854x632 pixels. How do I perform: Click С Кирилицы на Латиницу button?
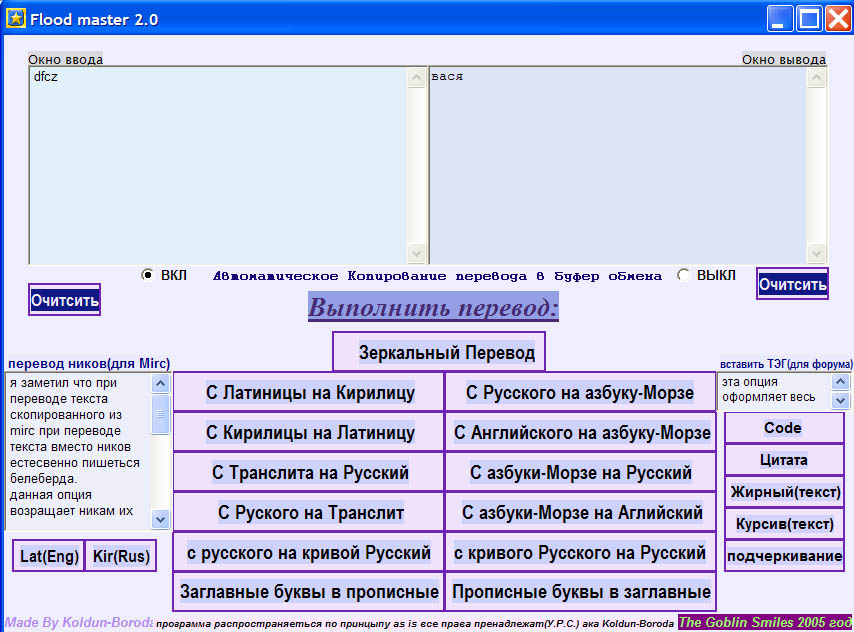pos(309,432)
